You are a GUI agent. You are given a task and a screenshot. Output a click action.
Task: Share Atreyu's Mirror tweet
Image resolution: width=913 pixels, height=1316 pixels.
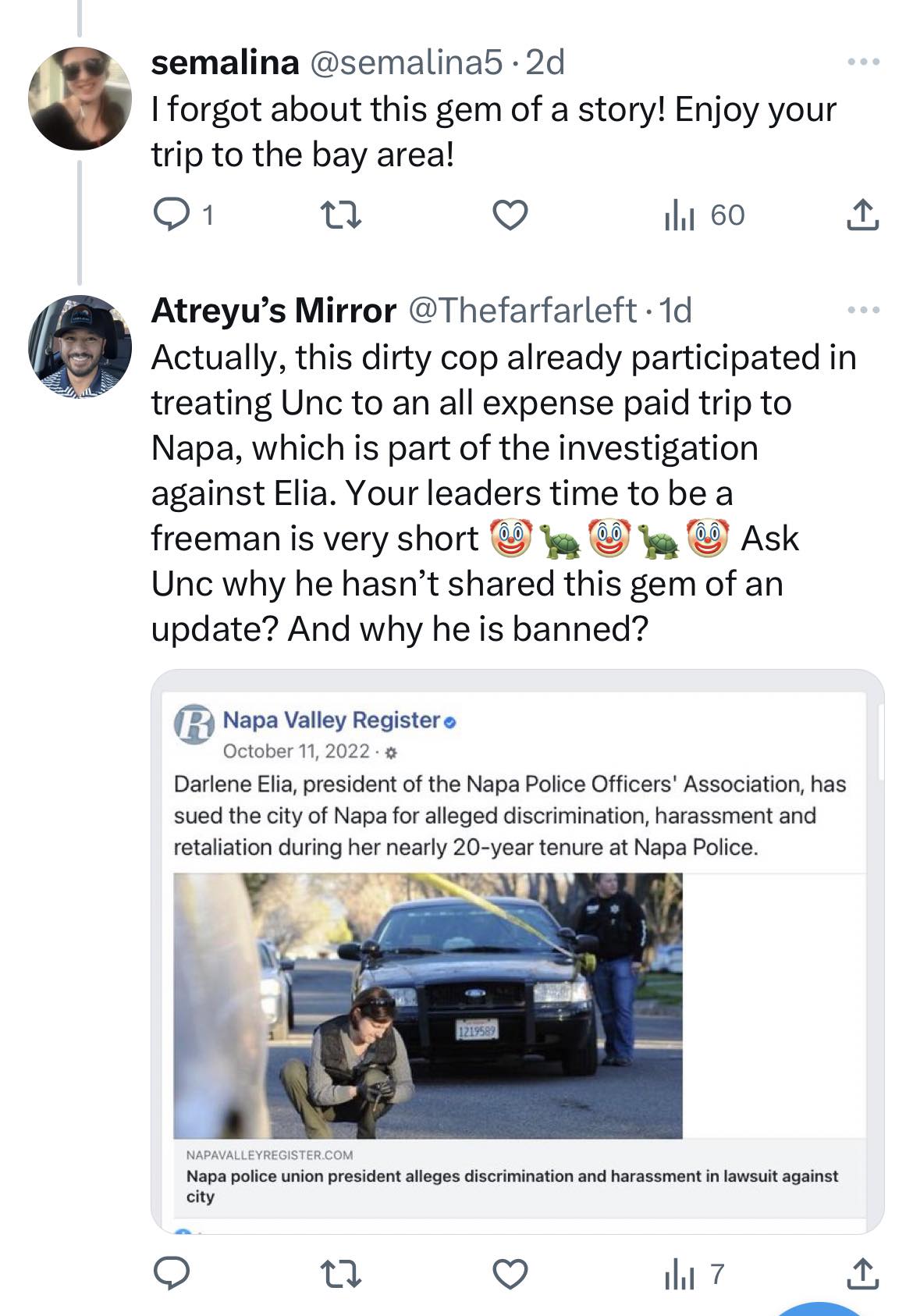[x=862, y=1274]
